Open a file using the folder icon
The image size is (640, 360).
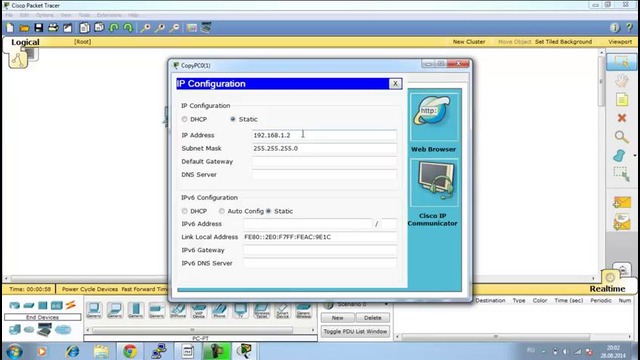24,28
